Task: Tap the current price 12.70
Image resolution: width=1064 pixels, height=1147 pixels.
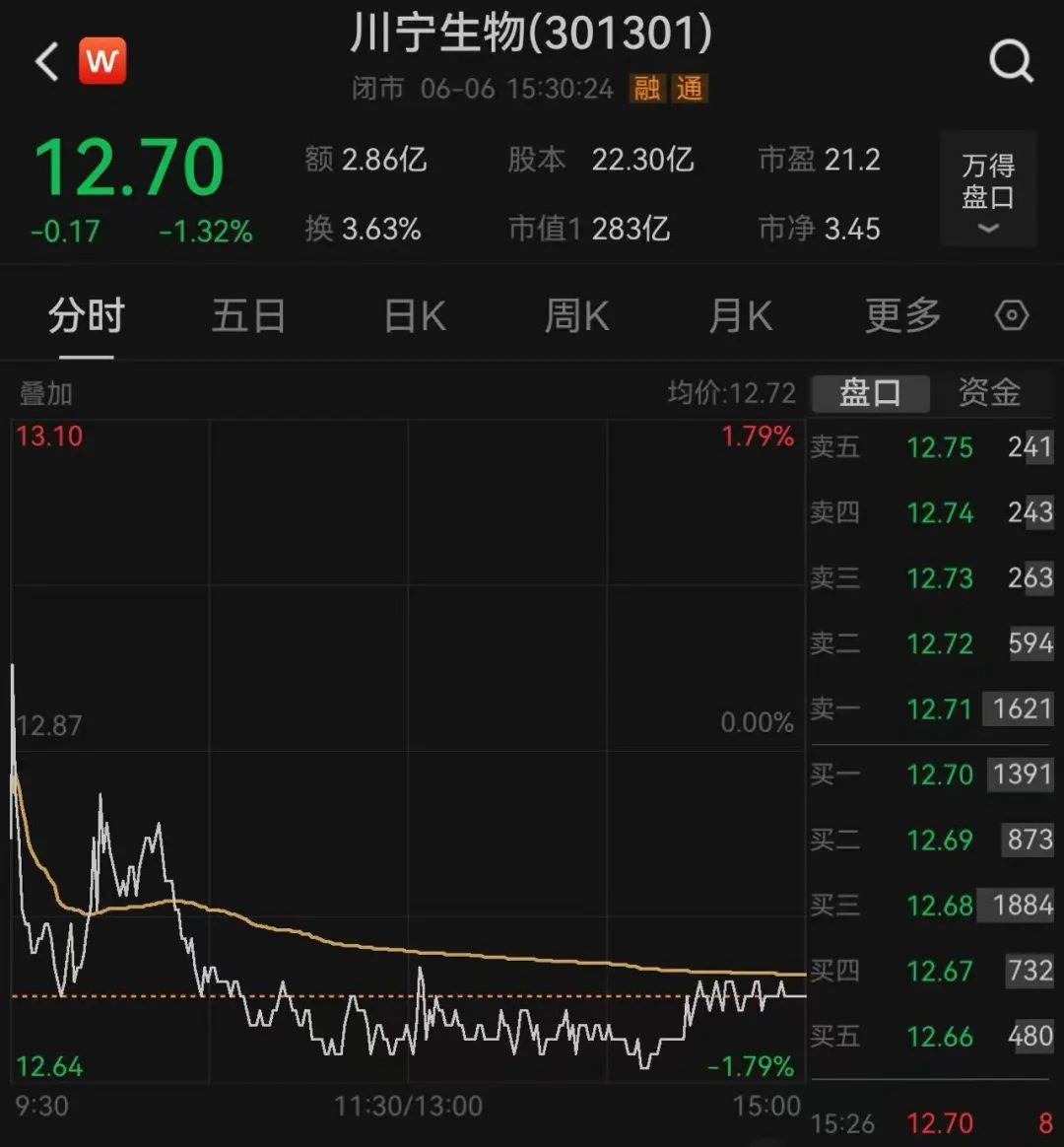Action: 129,169
